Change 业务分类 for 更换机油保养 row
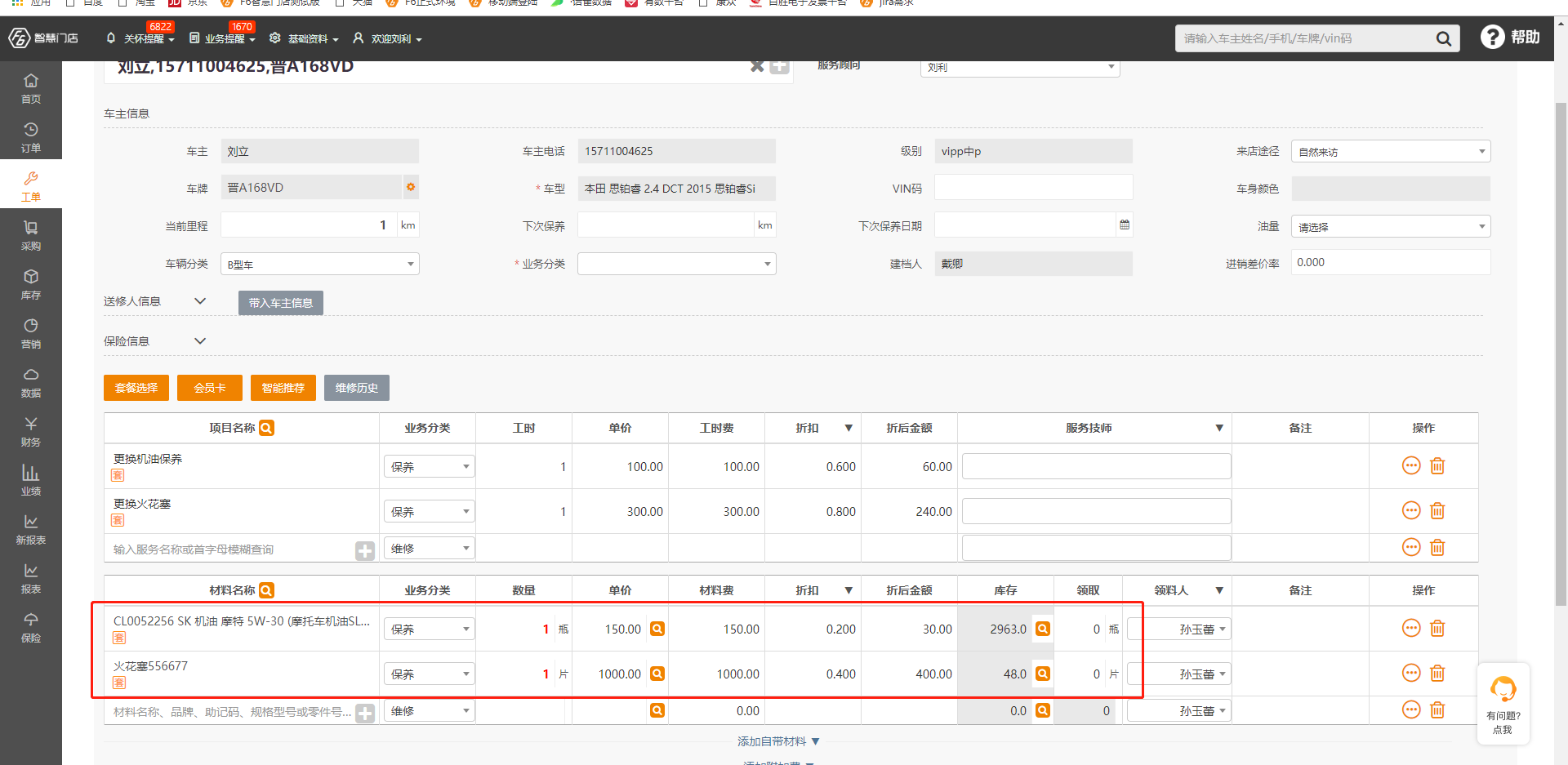This screenshot has width=1568, height=765. click(x=429, y=466)
